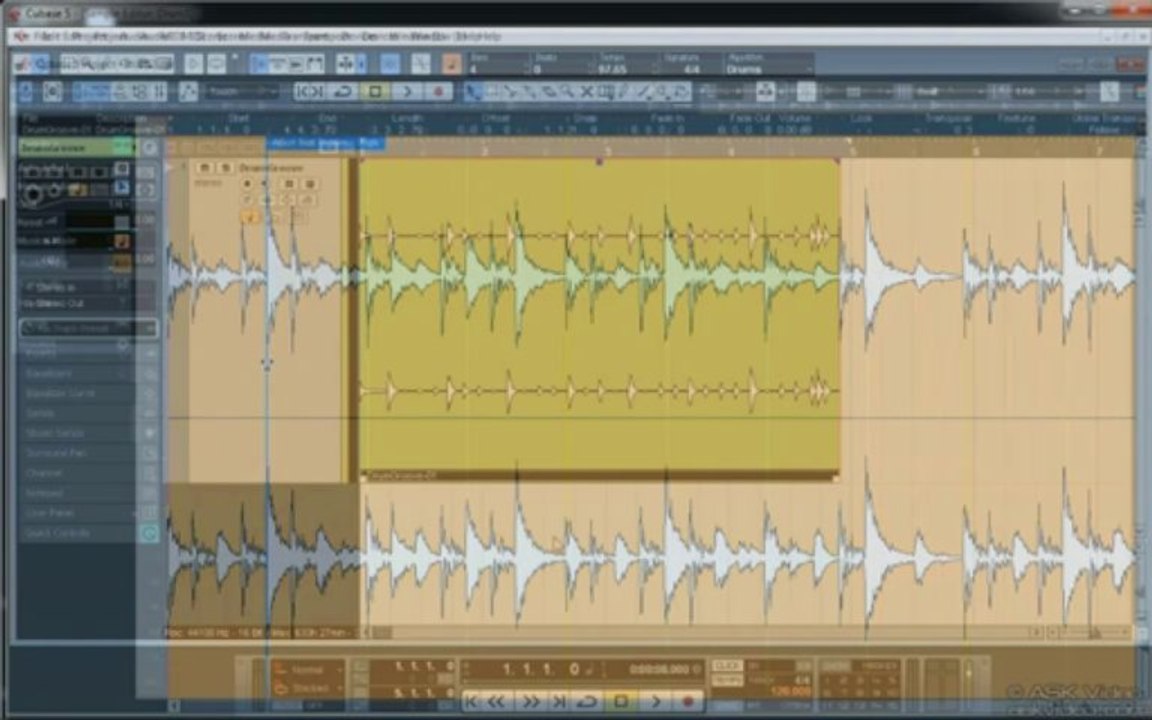Toggle the CLICK metronome button
1152x720 pixels.
point(727,666)
